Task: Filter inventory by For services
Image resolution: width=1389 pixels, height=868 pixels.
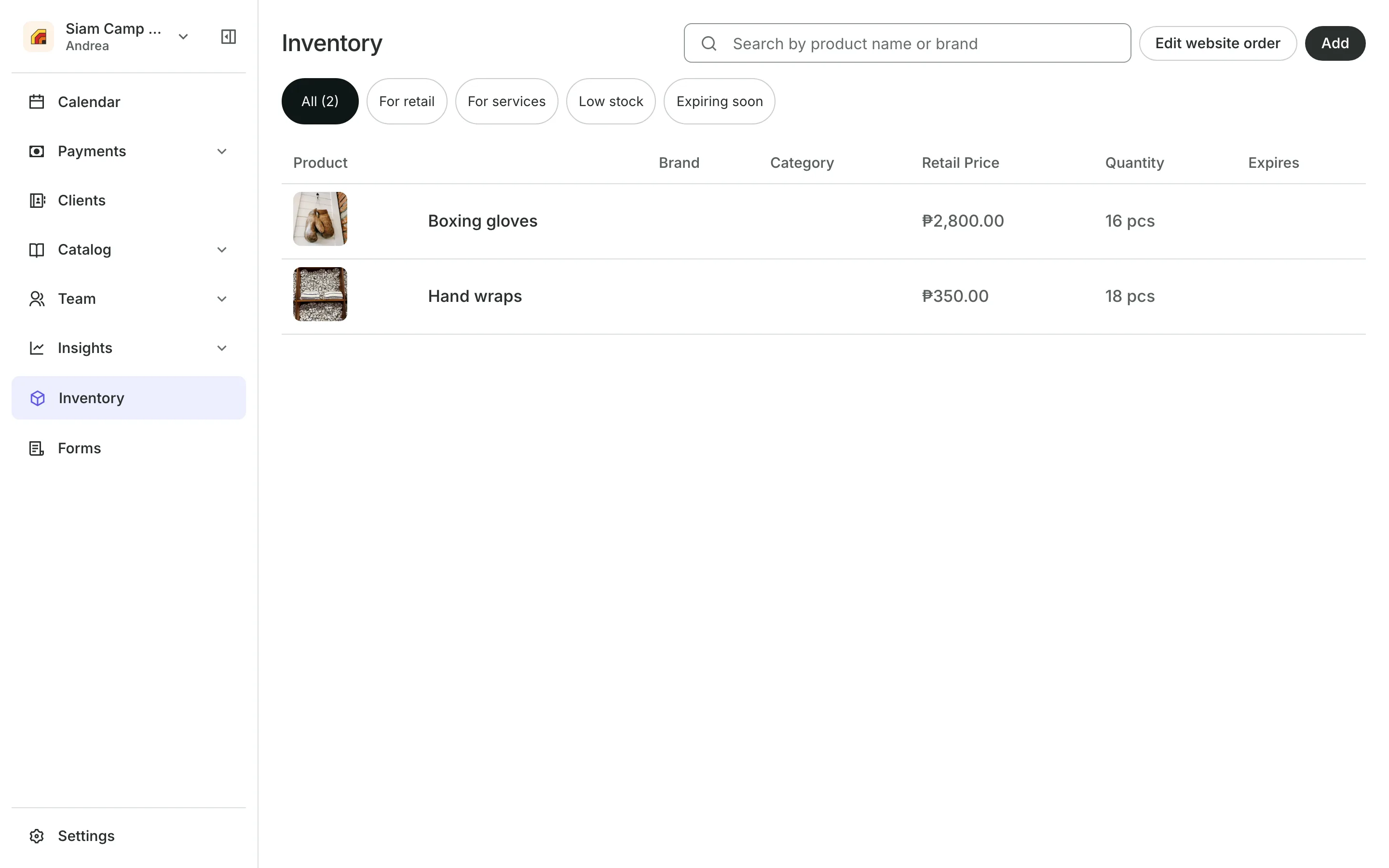Action: 506,101
